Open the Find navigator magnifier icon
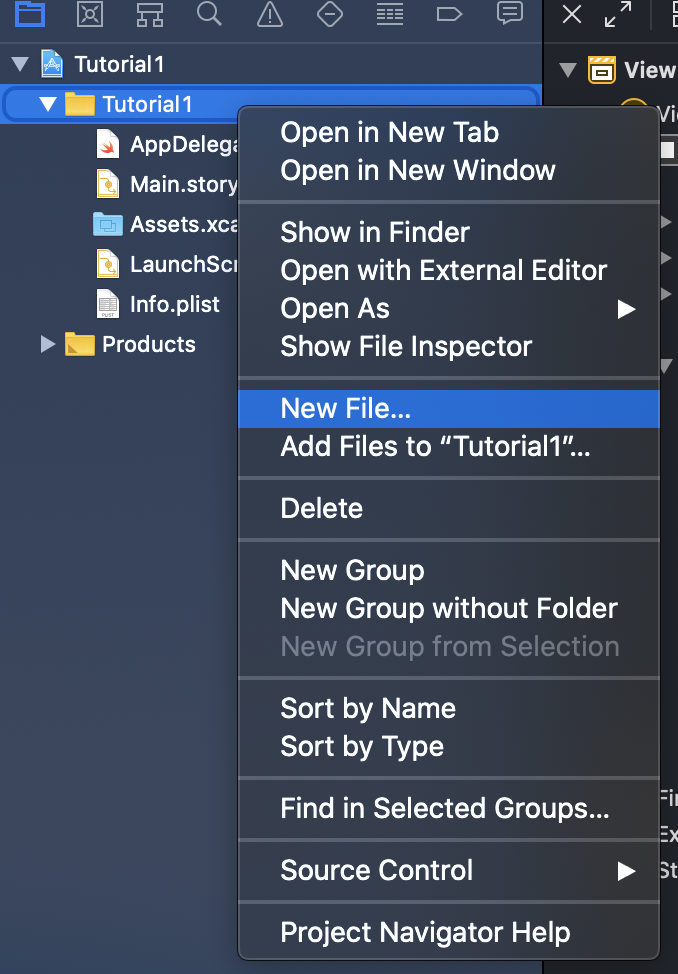 tap(209, 14)
